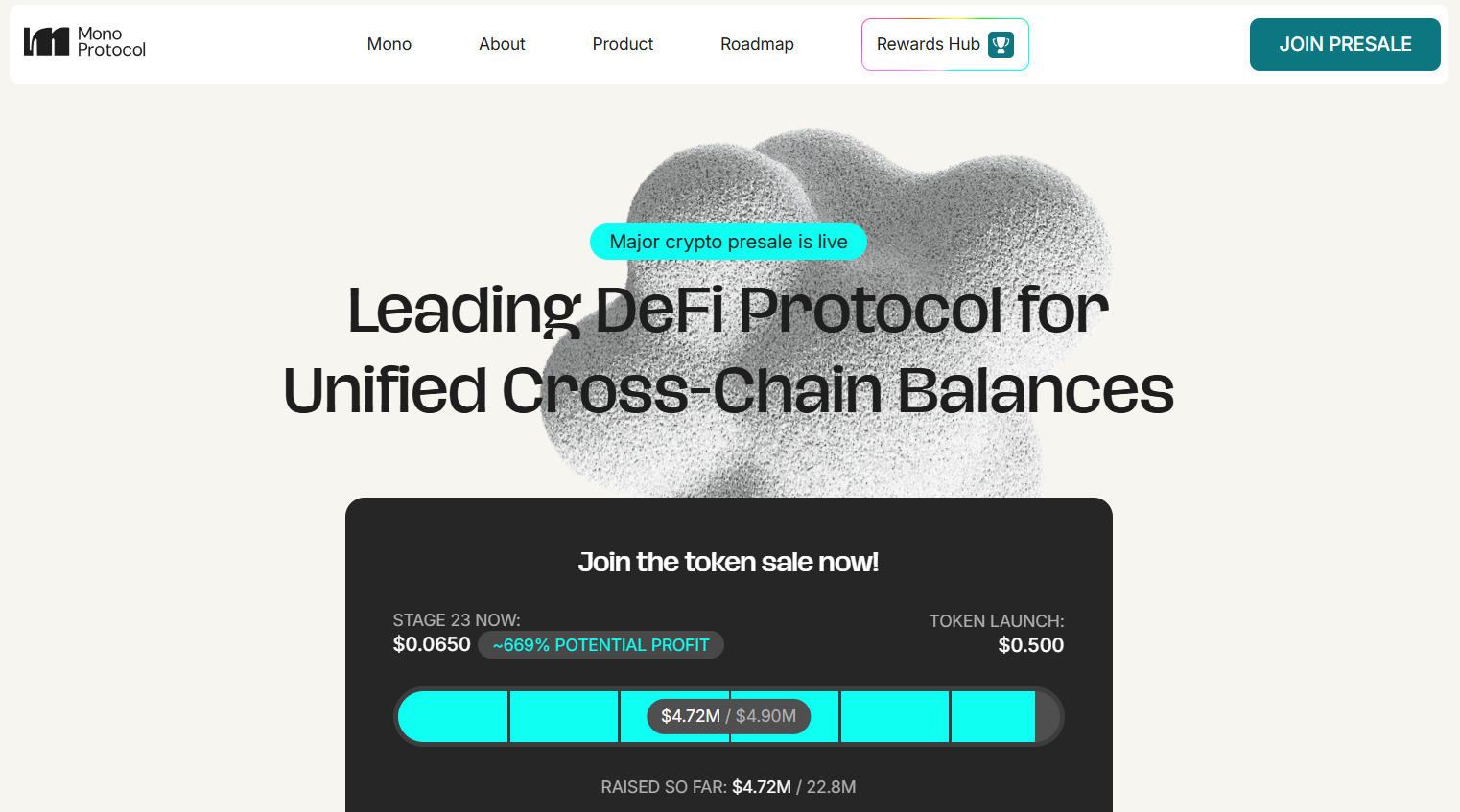The image size is (1460, 812).
Task: Click the STAGE 23 price '$0.0650'
Action: 432,644
